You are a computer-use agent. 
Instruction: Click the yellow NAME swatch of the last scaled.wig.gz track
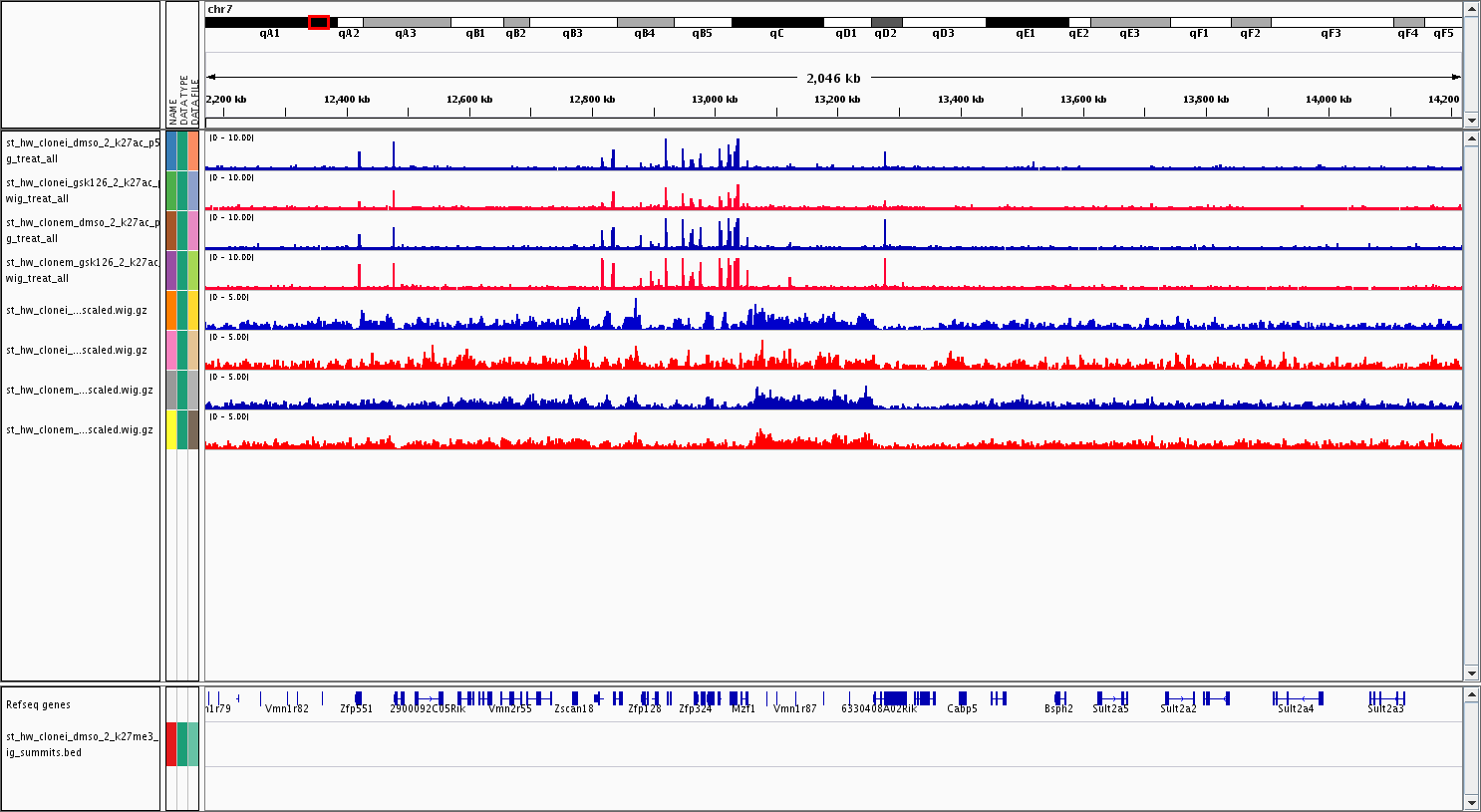pos(171,429)
